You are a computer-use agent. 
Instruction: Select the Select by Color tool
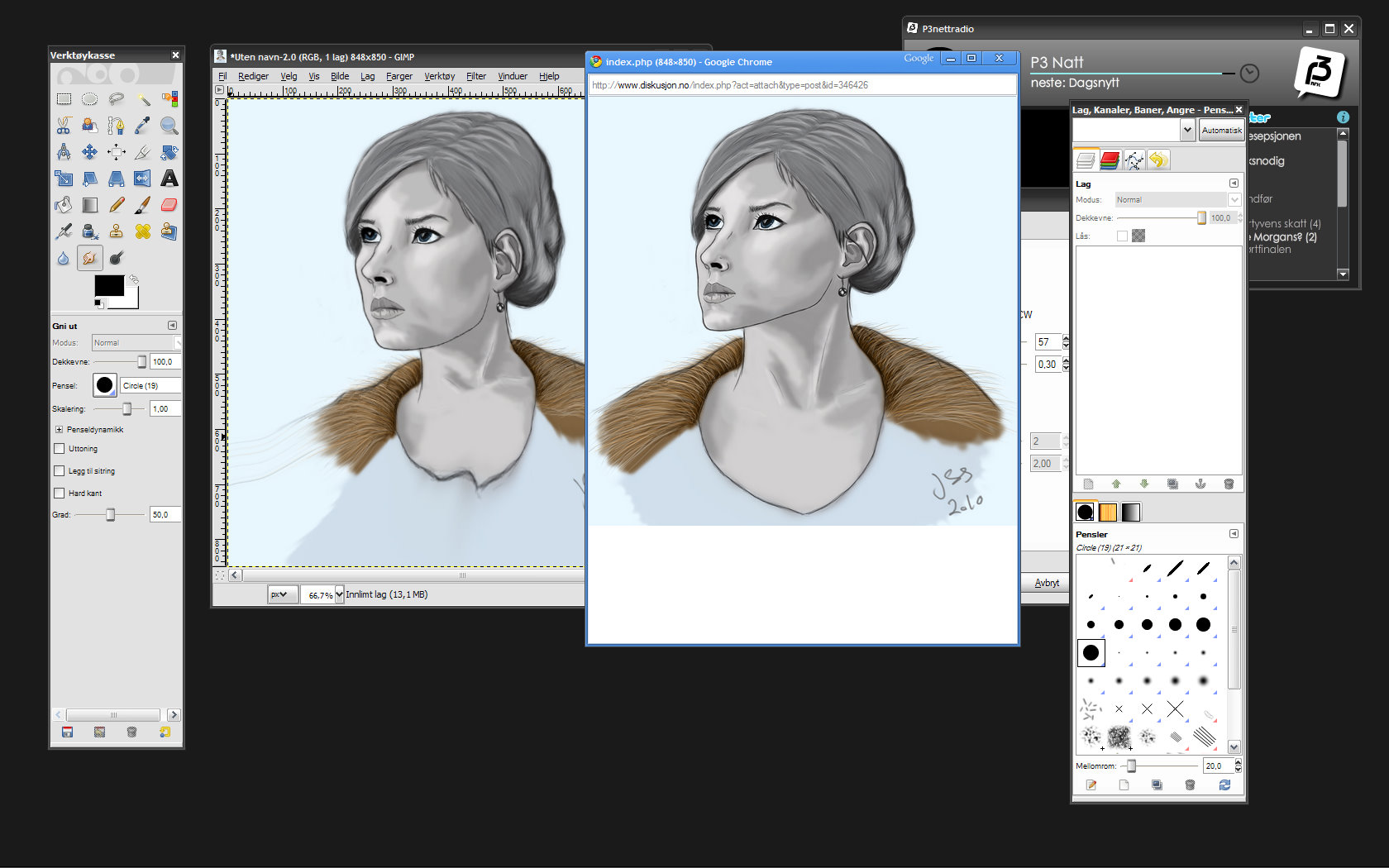pos(169,99)
